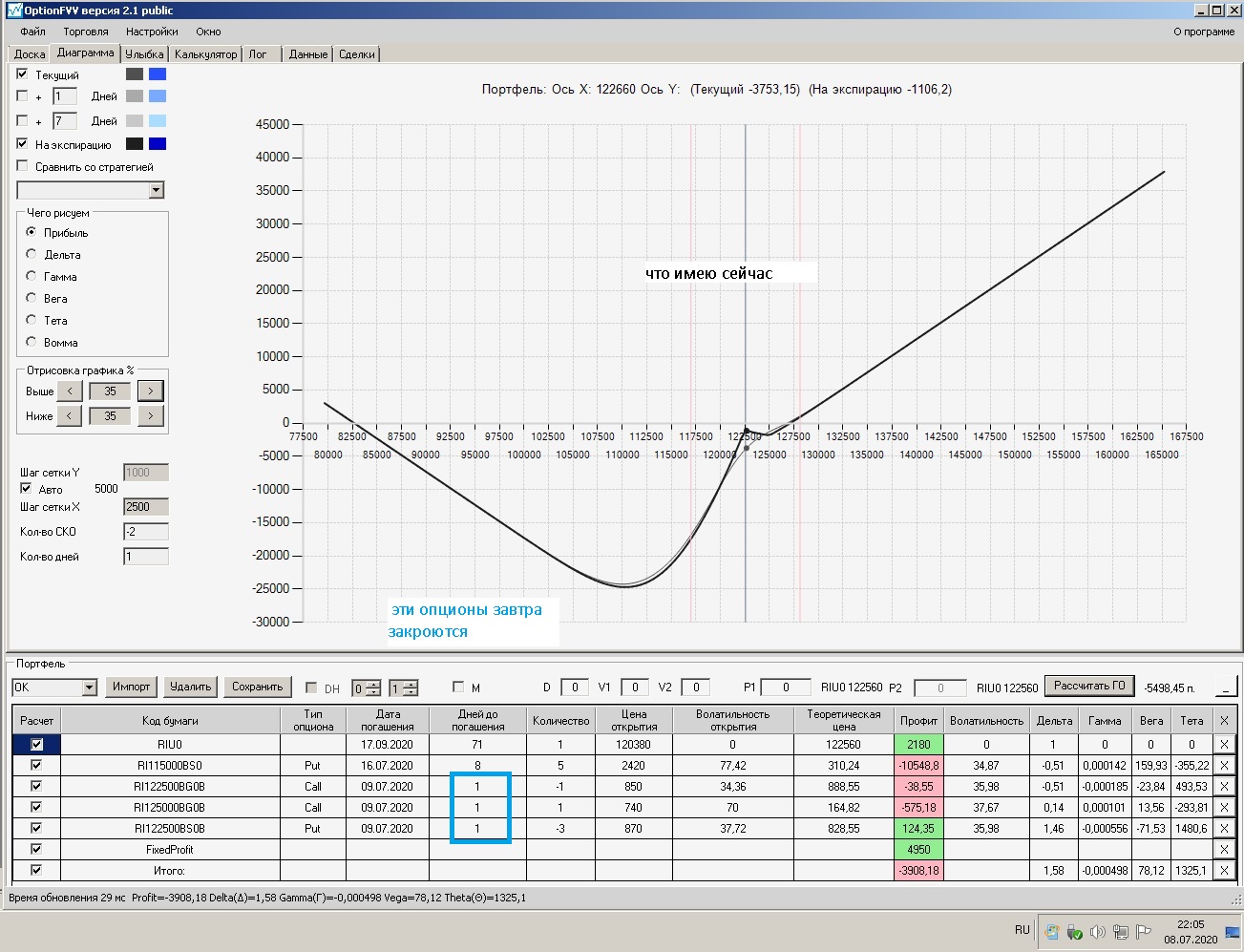Click the Кол-во СКО input field

(x=146, y=532)
